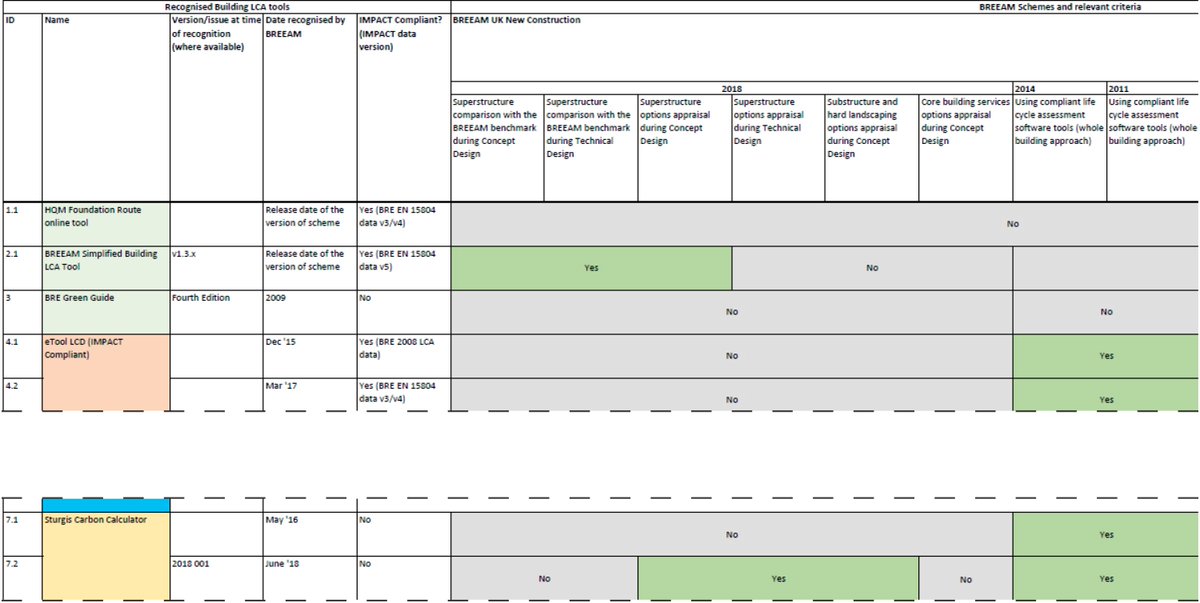This screenshot has width=1200, height=603.
Task: Click the 'Fourth Edition' version cell
Action: point(216,312)
